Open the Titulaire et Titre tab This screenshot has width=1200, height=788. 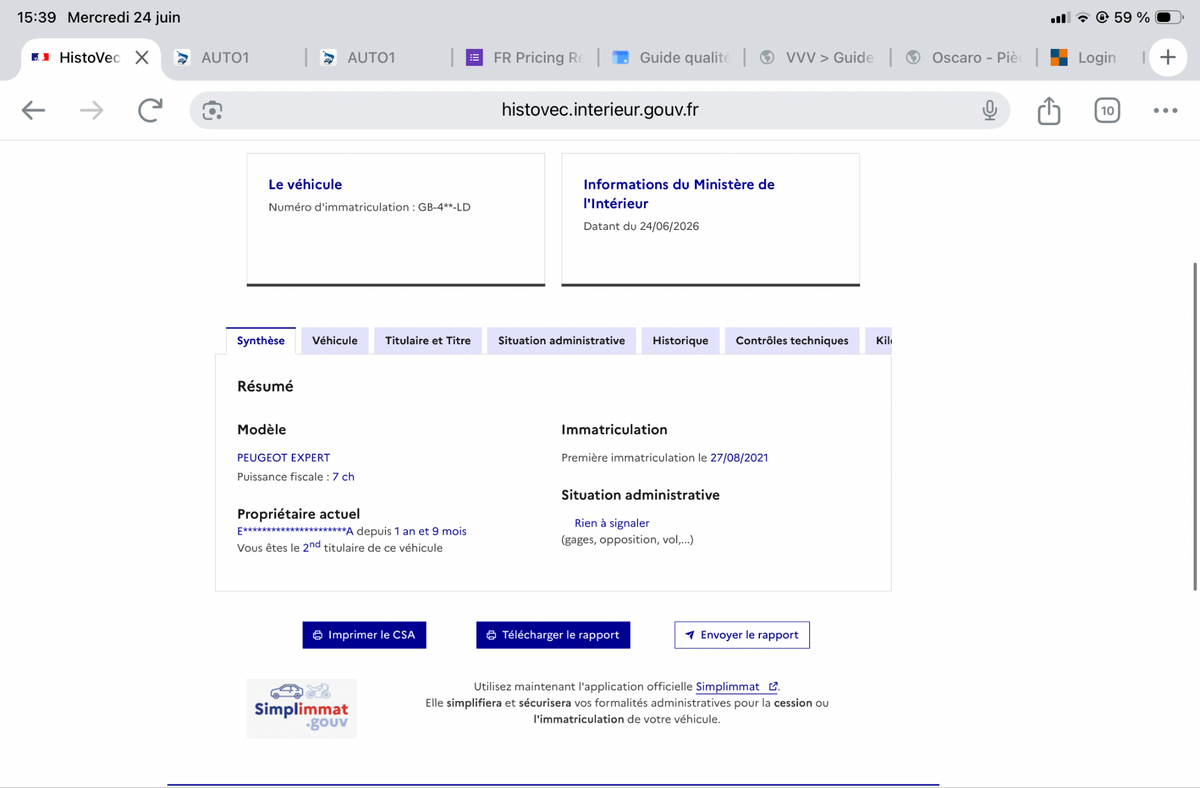tap(428, 341)
